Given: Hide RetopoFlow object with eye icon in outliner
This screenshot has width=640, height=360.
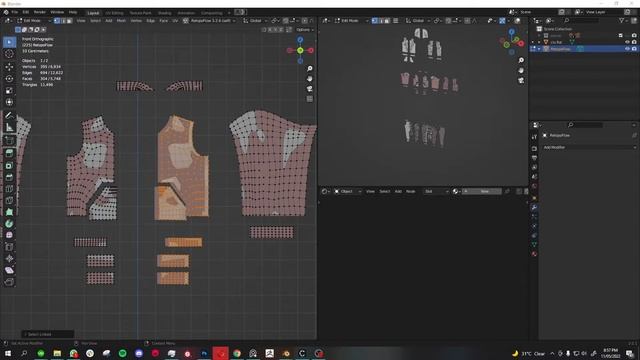Looking at the screenshot, I should pyautogui.click(x=627, y=49).
